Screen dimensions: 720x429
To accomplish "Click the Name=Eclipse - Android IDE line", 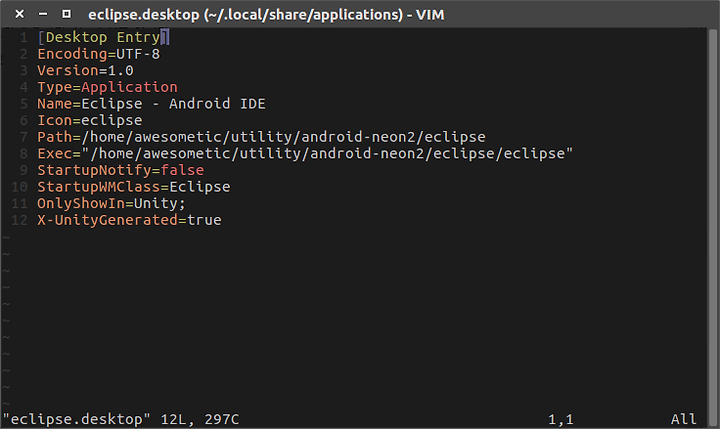I will (x=152, y=104).
